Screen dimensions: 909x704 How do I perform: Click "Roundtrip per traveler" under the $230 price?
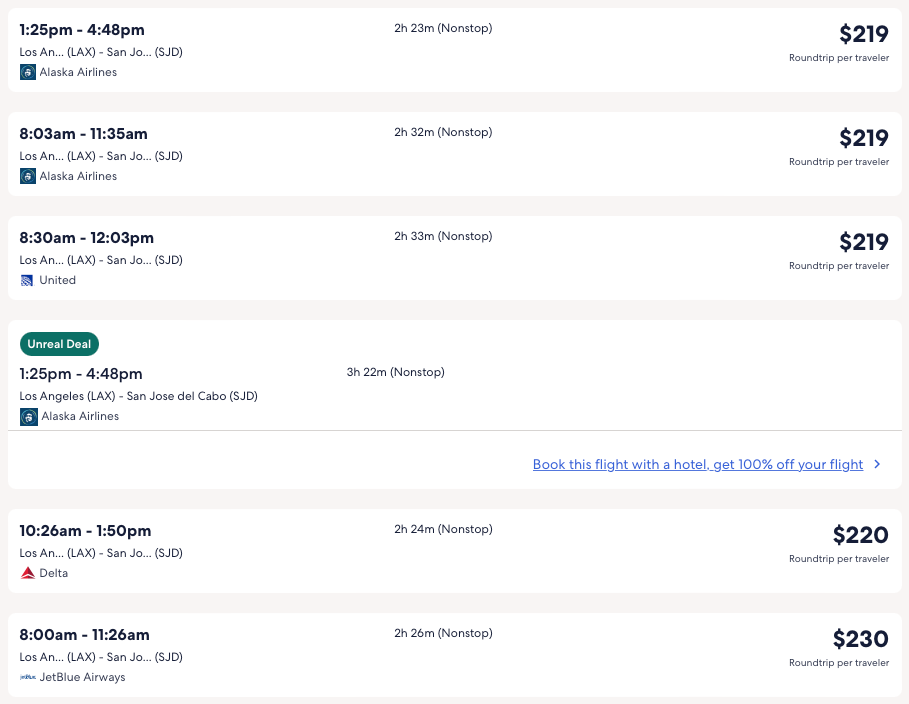(838, 663)
